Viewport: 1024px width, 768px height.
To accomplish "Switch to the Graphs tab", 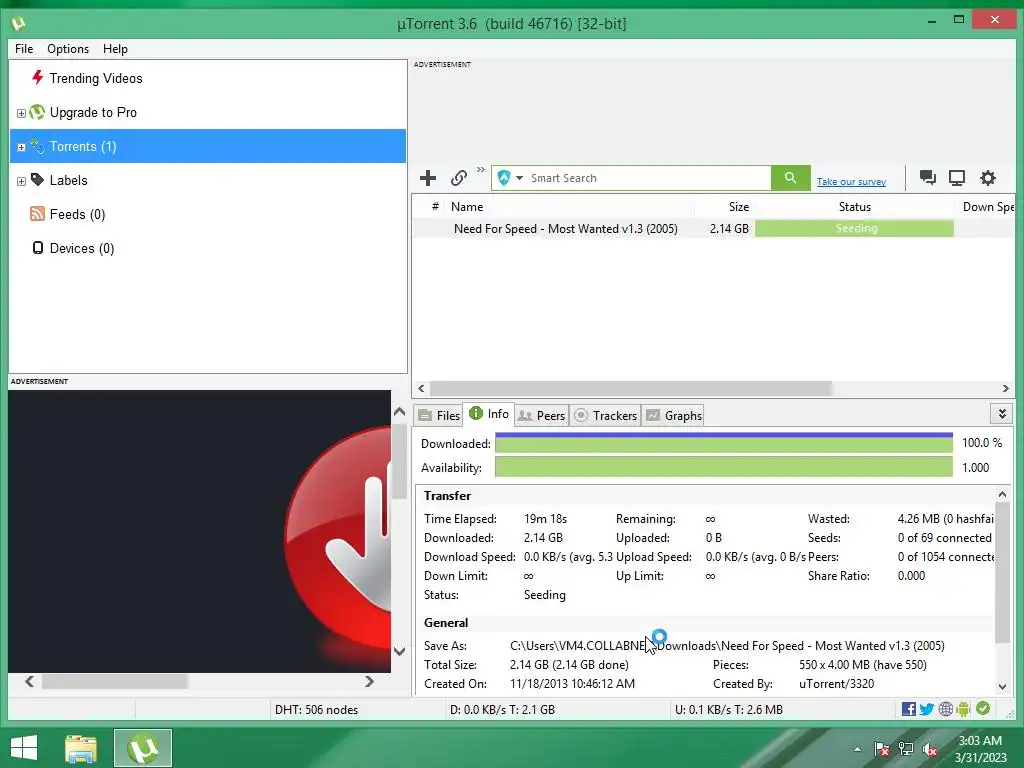I will (674, 415).
